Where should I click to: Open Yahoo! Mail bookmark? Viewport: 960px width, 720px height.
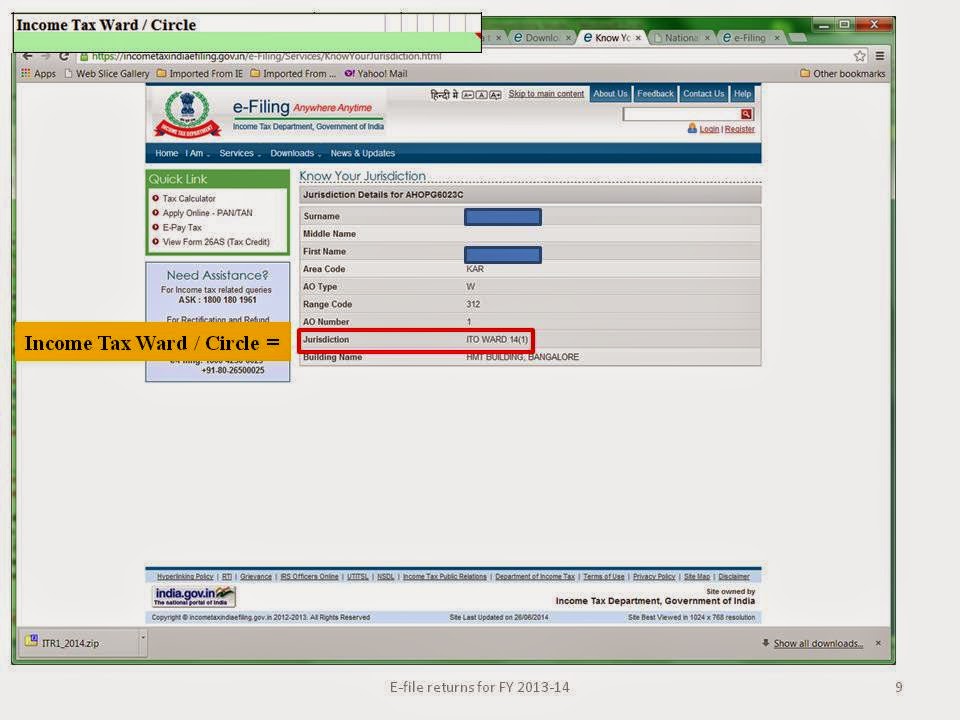(376, 73)
